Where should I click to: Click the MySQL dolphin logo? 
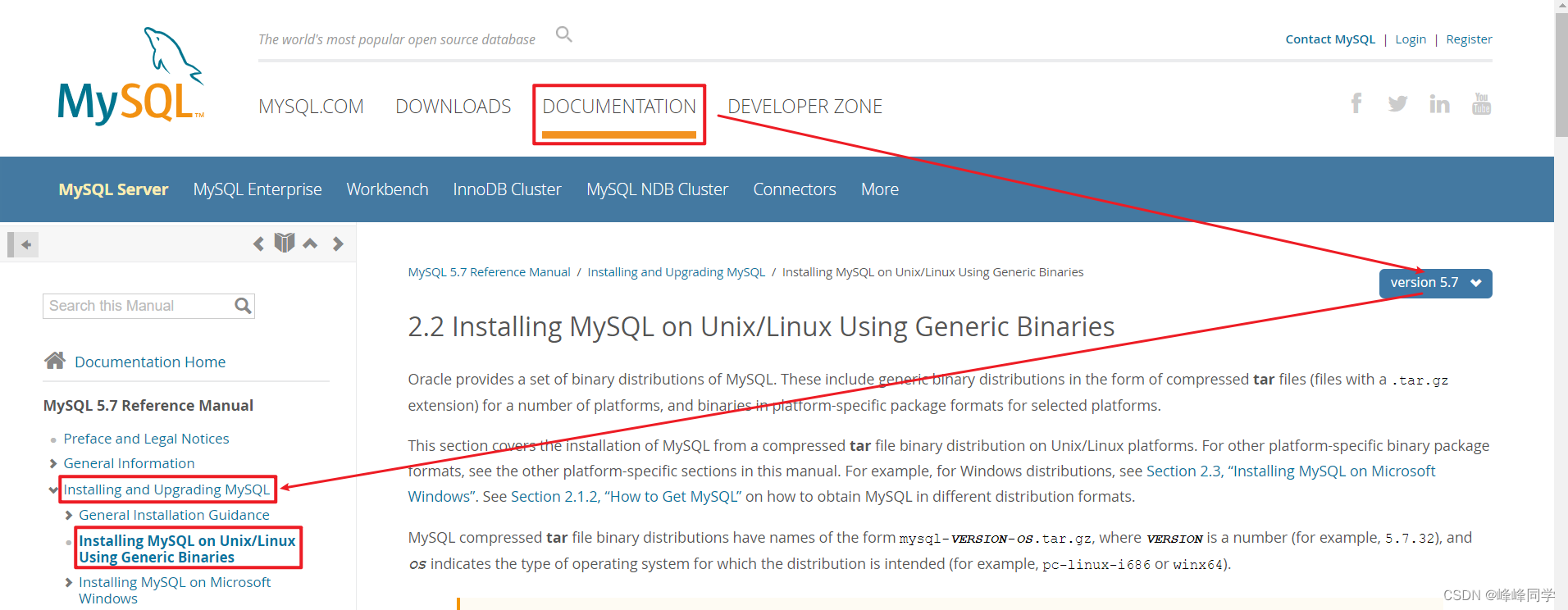pyautogui.click(x=130, y=75)
